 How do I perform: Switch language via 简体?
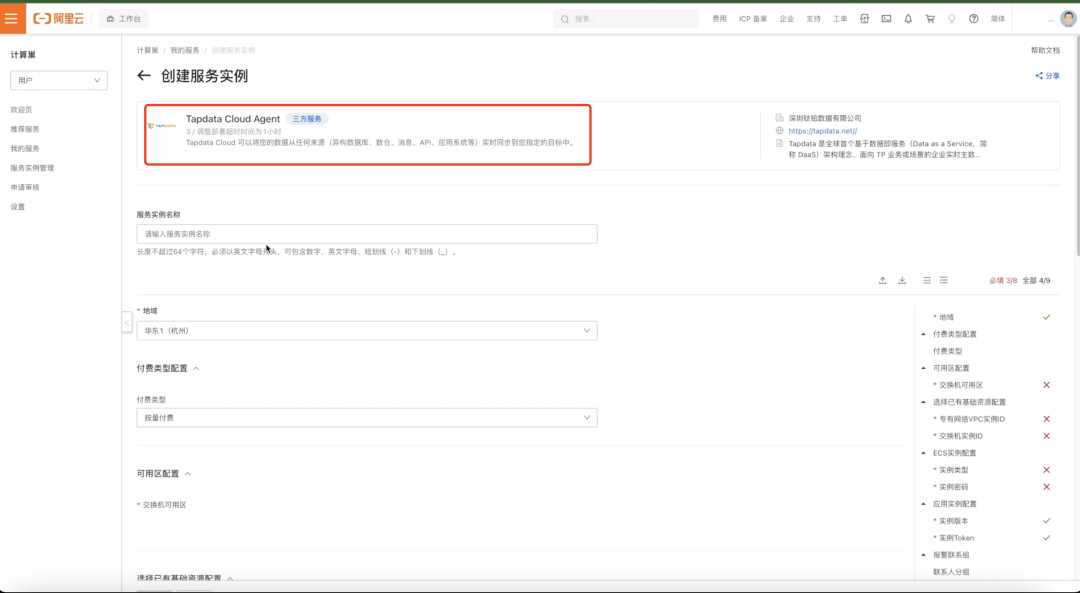(998, 19)
